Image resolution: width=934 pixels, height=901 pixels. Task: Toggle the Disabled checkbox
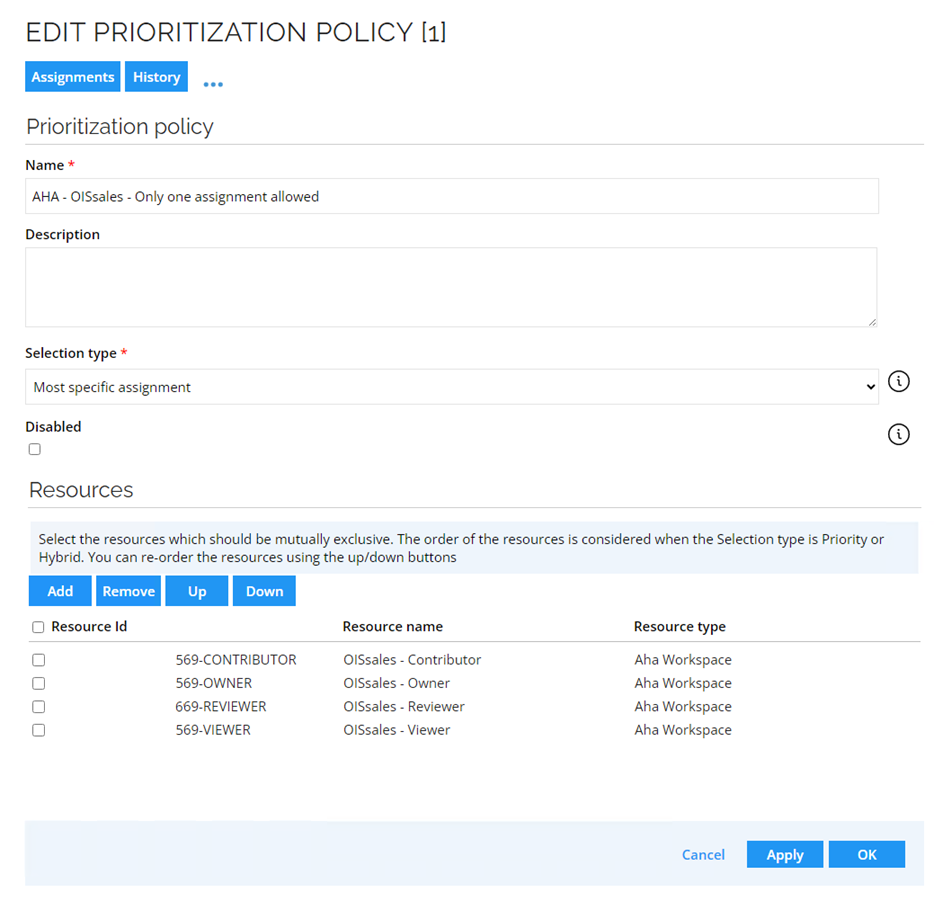tap(35, 449)
